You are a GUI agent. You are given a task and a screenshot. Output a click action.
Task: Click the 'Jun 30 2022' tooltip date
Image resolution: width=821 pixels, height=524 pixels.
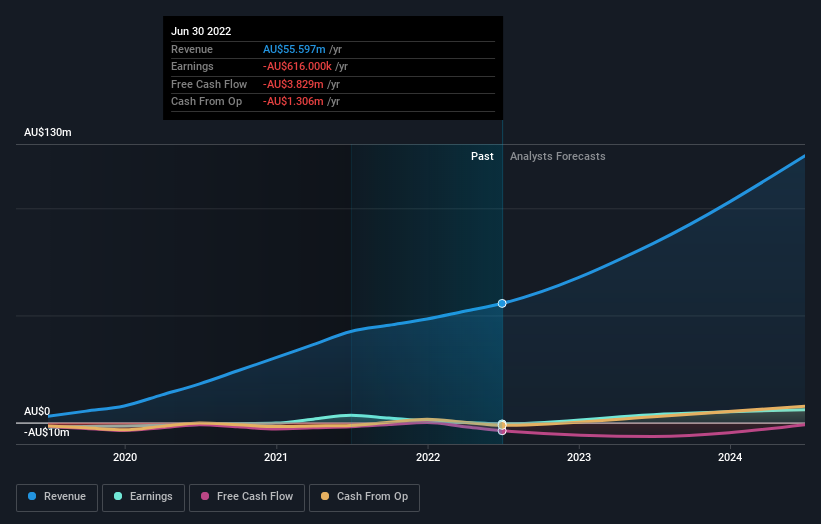(x=201, y=31)
